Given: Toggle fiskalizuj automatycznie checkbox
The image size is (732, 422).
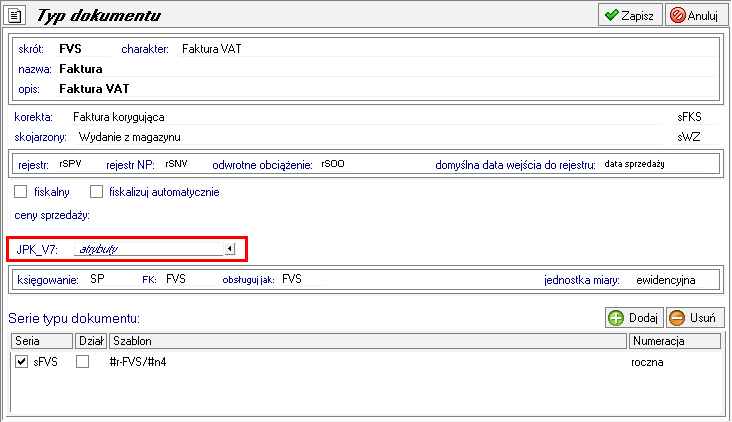Looking at the screenshot, I should point(97,192).
